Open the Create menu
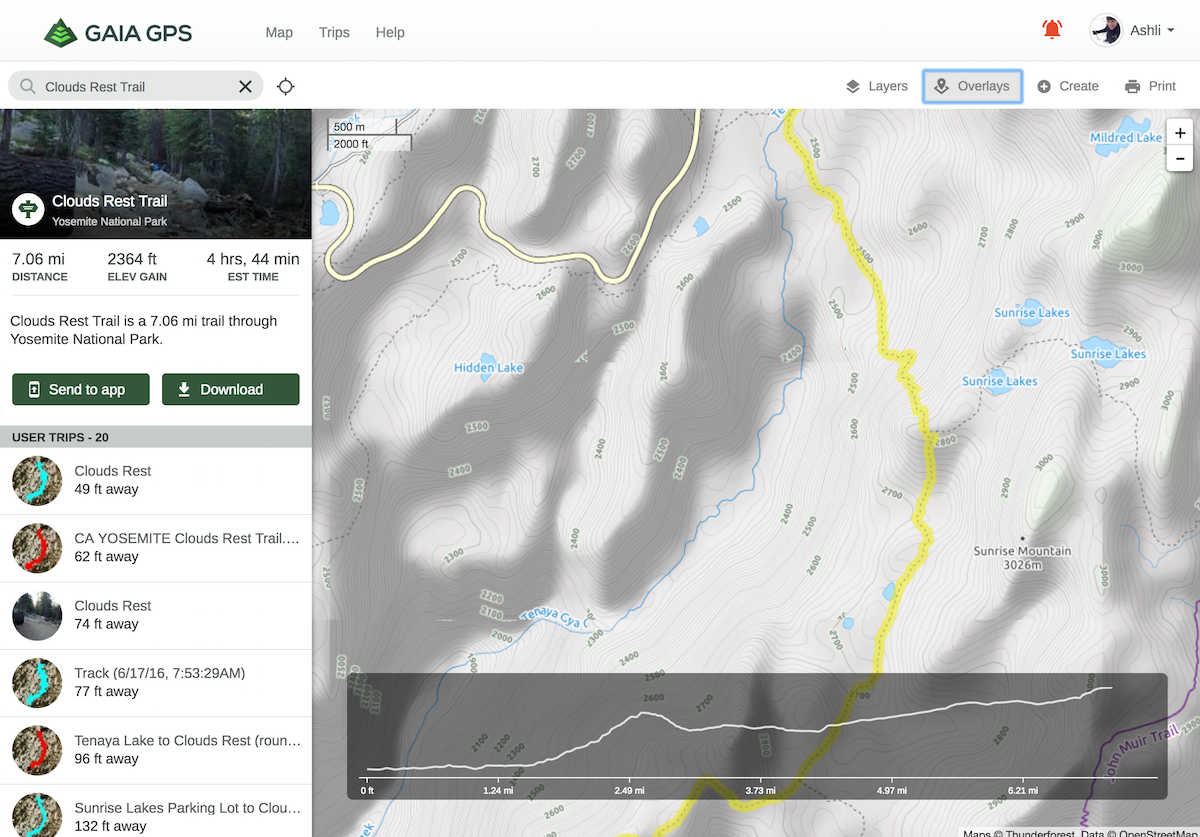The height and width of the screenshot is (837, 1200). point(1068,86)
